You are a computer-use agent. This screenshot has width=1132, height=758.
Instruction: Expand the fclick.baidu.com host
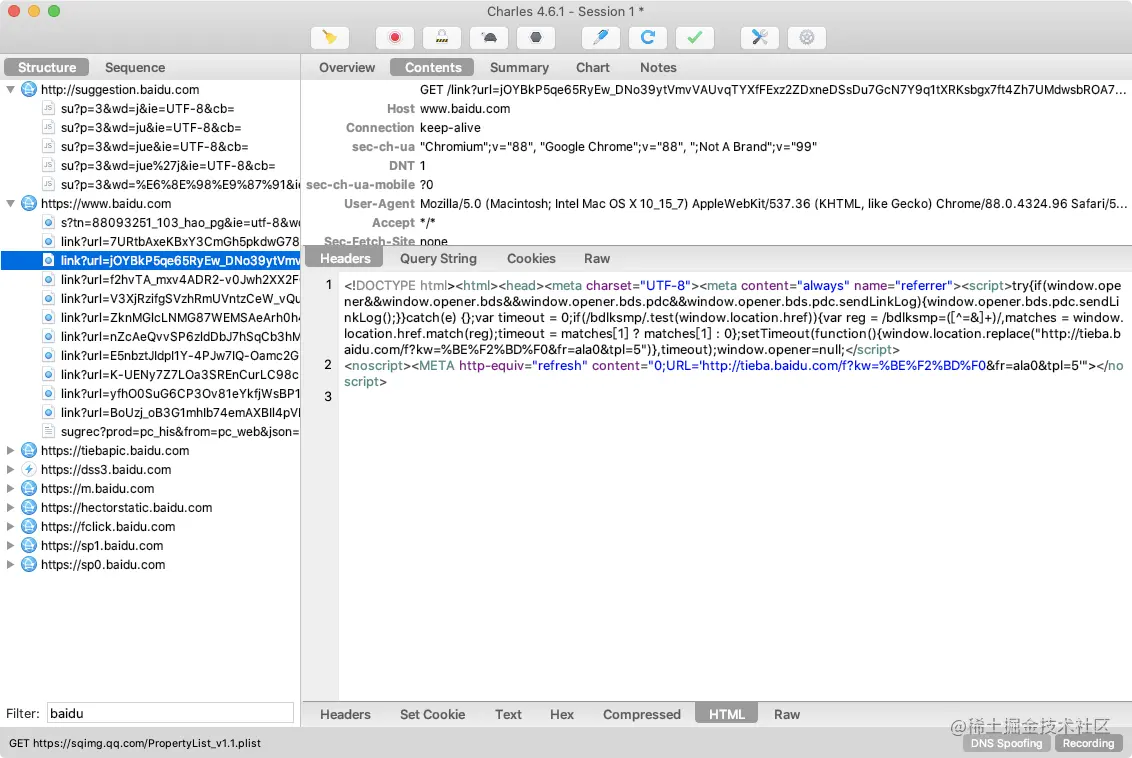coord(10,526)
